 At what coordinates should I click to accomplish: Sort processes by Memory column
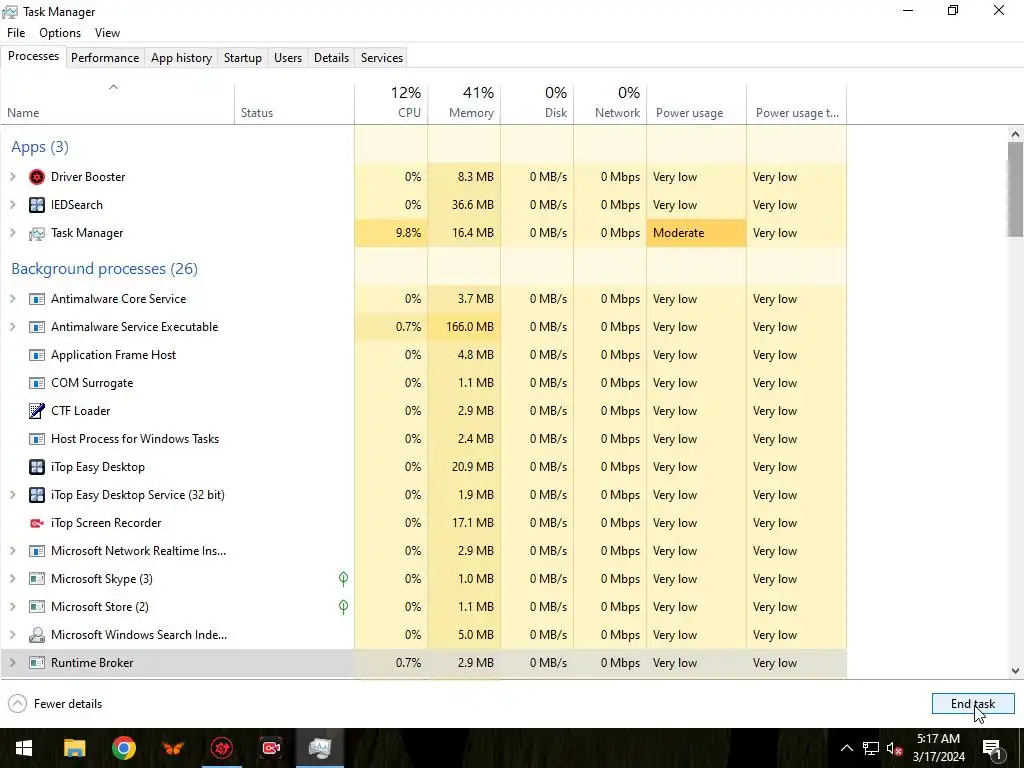click(x=464, y=103)
